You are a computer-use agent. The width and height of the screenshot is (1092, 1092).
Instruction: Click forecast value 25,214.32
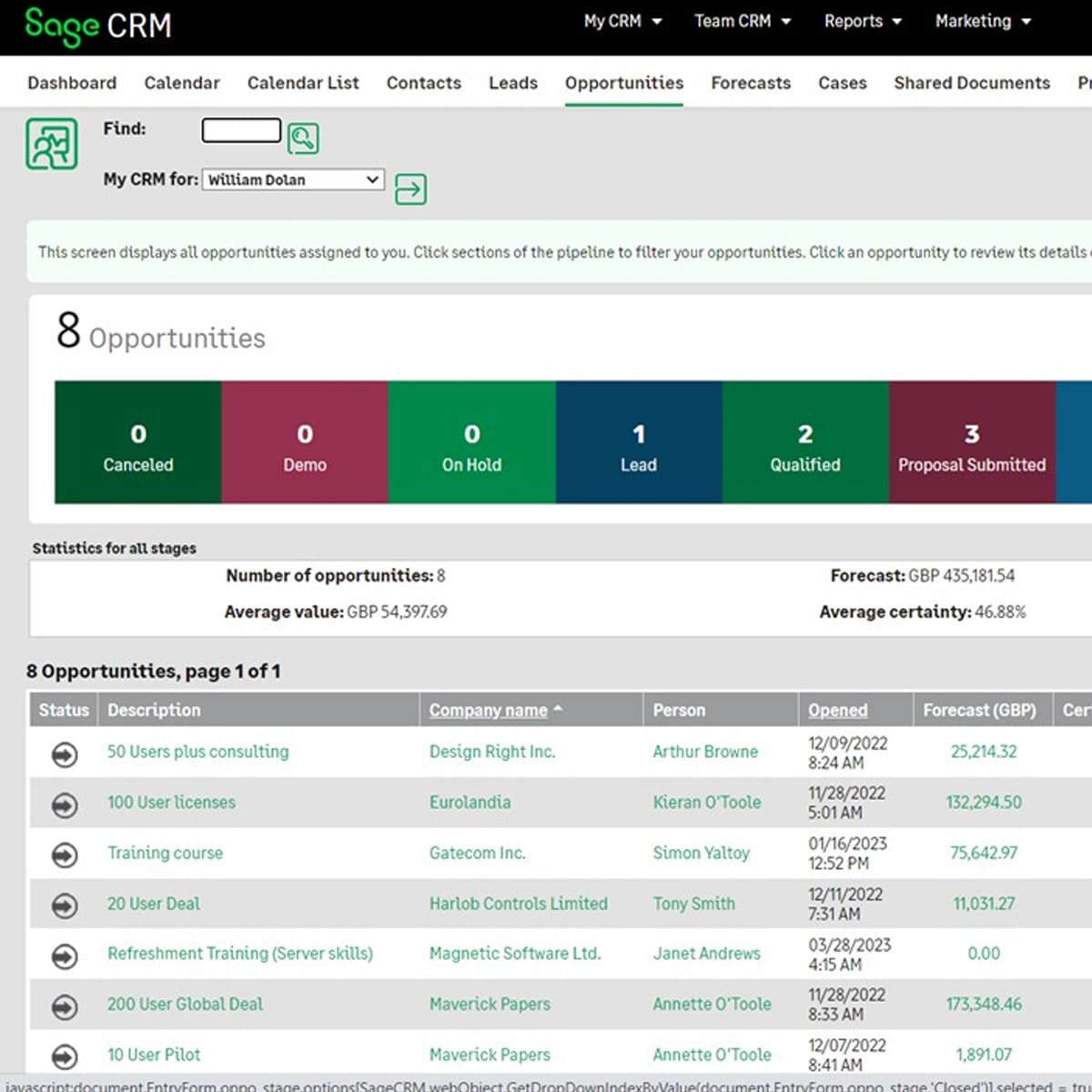tap(984, 752)
